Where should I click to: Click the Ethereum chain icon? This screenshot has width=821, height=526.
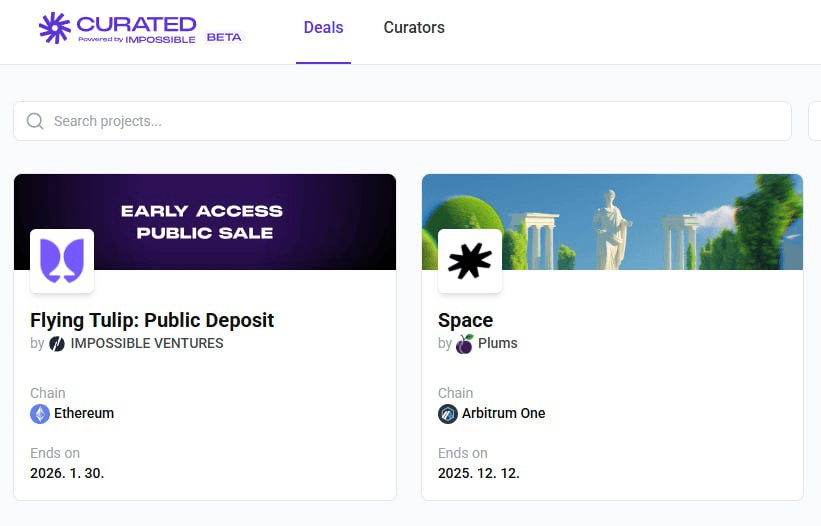(40, 414)
